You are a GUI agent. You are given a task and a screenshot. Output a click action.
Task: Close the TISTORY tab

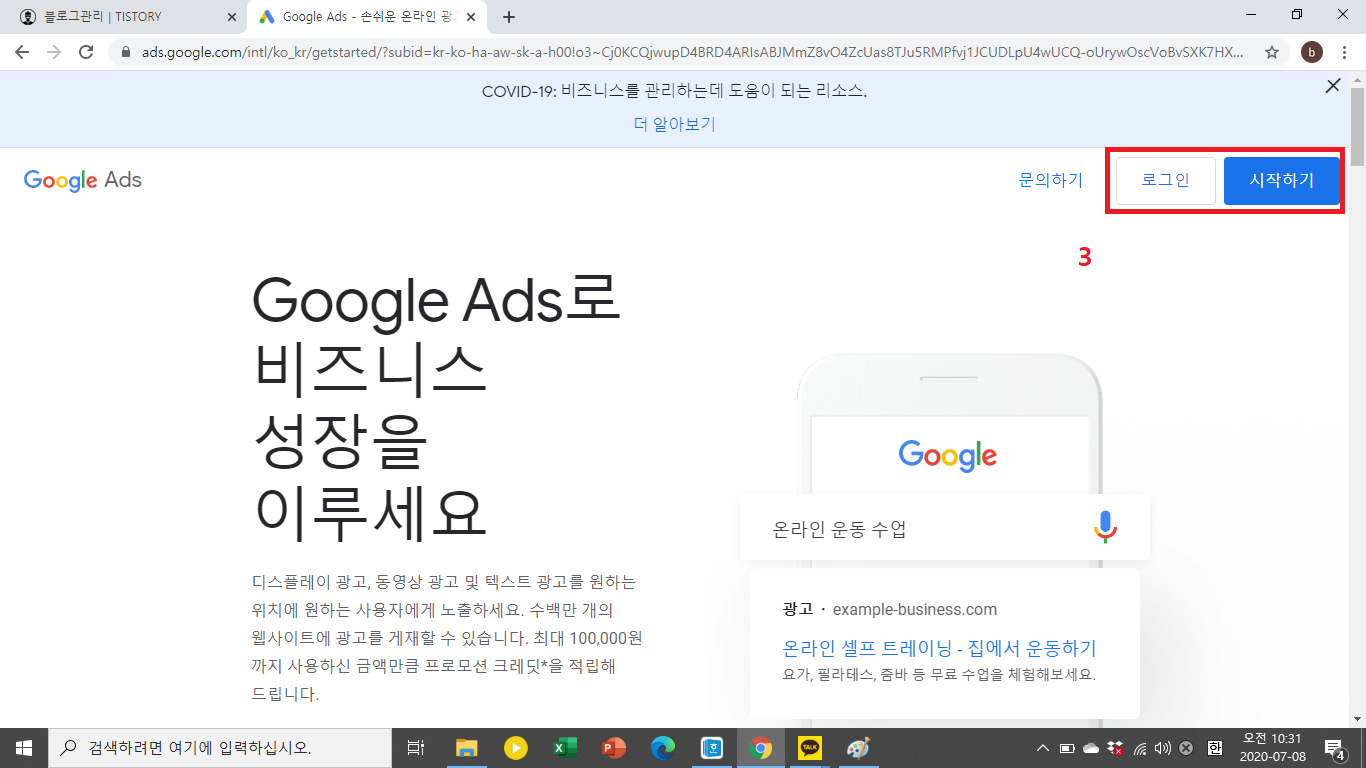point(231,17)
